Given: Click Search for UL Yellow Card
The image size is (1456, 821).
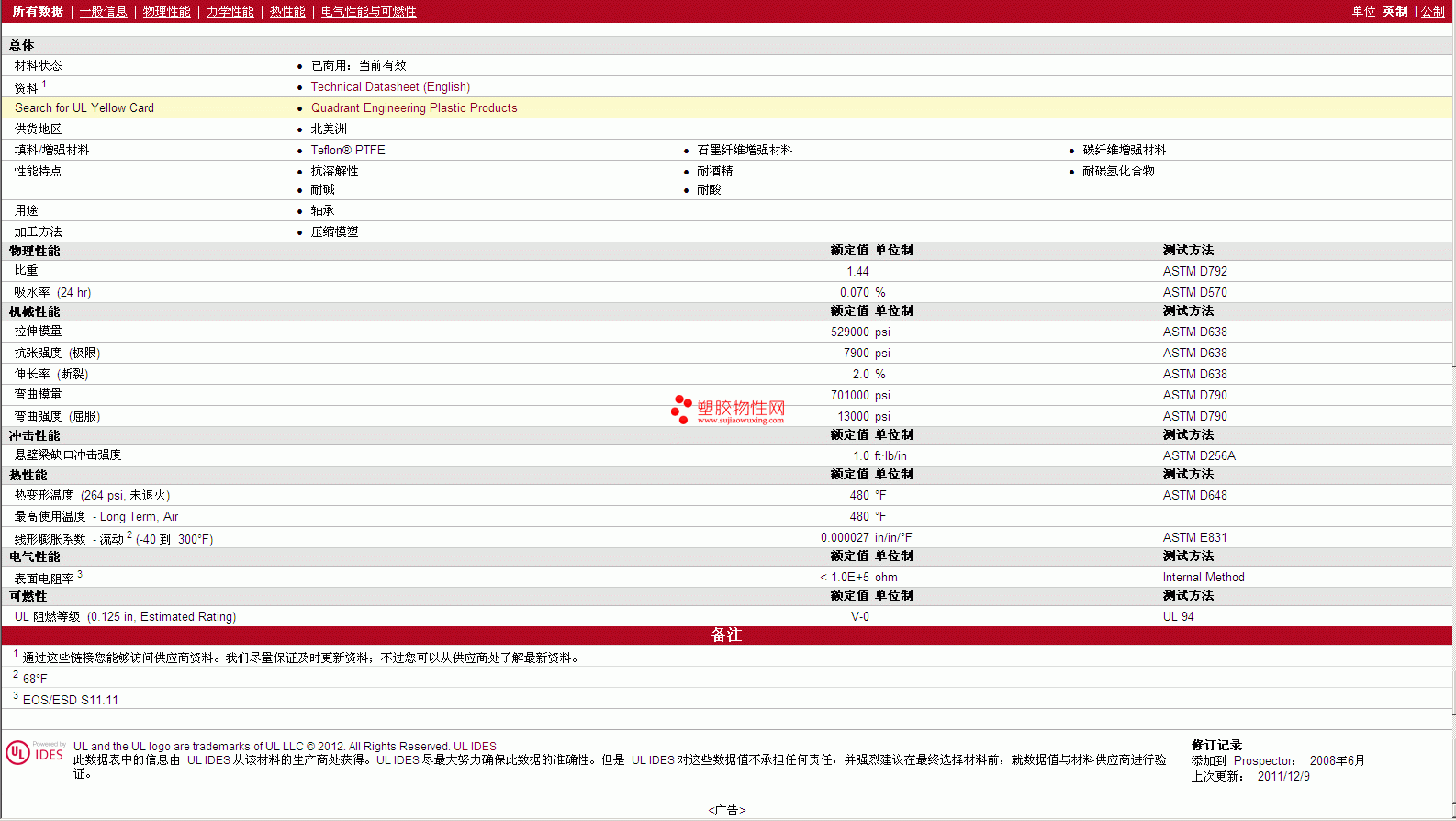Looking at the screenshot, I should coord(84,108).
